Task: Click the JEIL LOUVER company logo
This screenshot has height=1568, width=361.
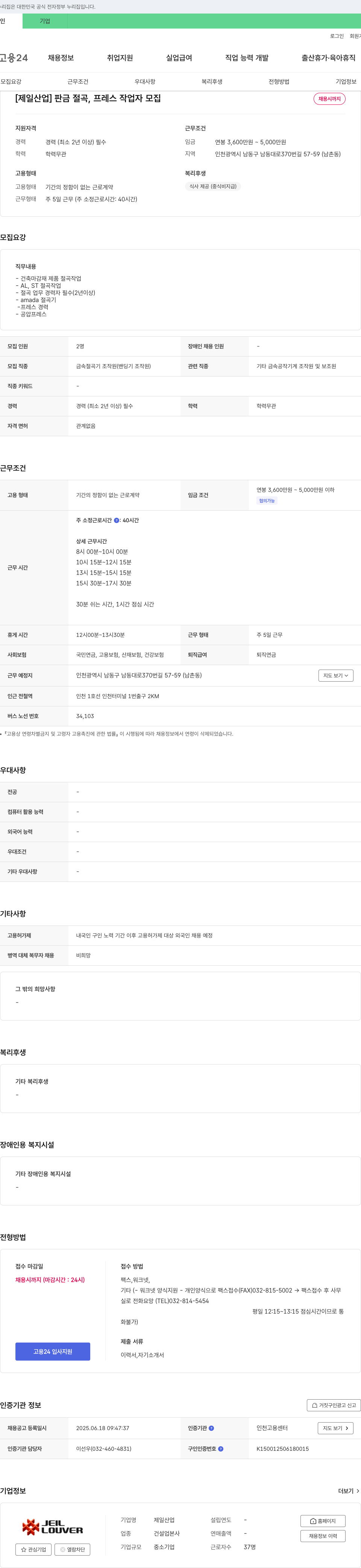Action: coord(52,1526)
